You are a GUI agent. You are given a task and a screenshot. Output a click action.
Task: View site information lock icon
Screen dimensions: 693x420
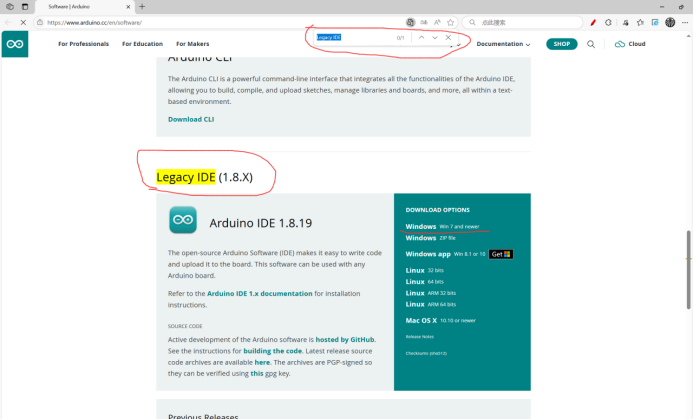40,22
